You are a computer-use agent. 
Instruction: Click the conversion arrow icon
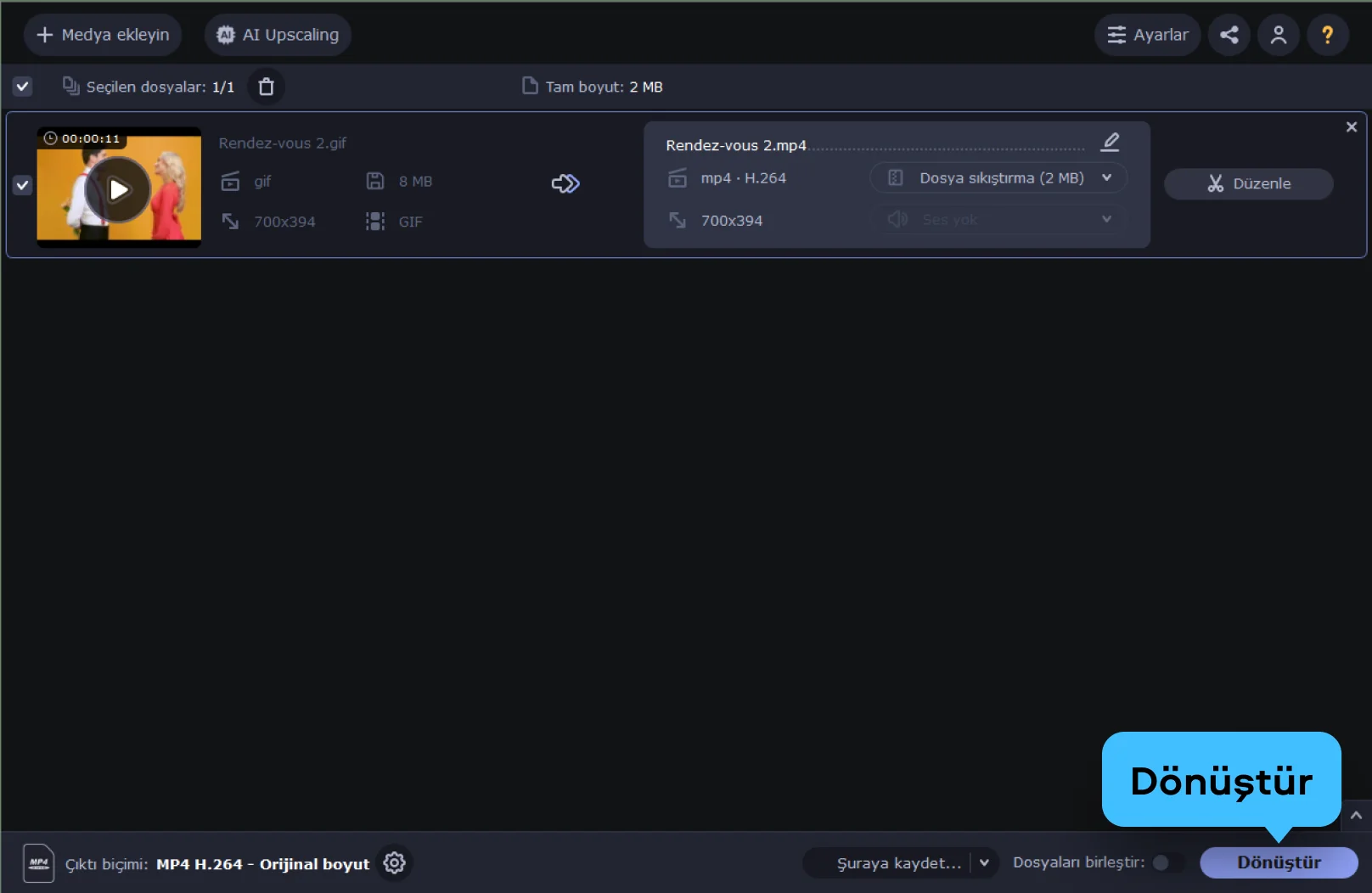(565, 183)
